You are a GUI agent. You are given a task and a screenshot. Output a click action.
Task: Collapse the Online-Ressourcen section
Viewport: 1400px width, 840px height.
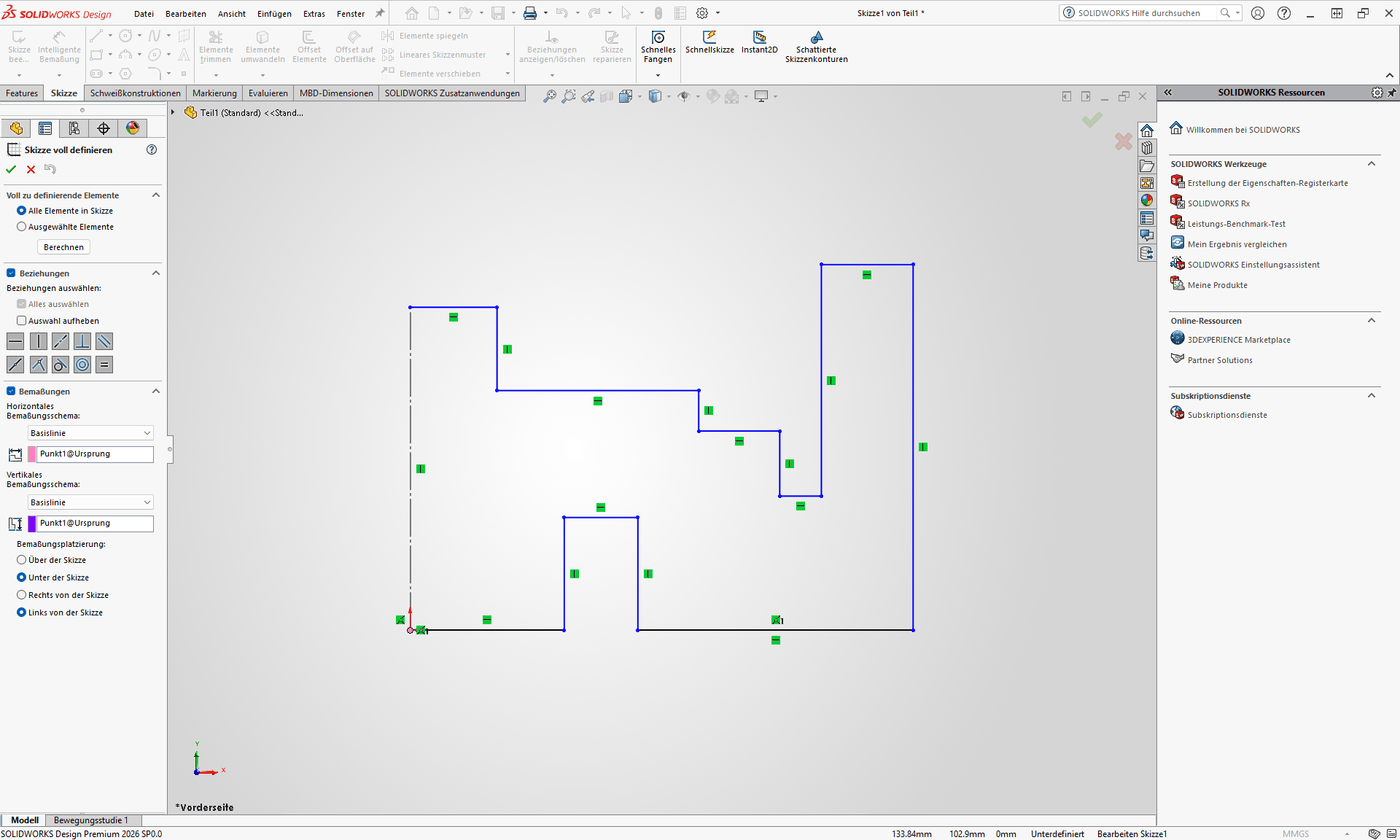pos(1371,321)
